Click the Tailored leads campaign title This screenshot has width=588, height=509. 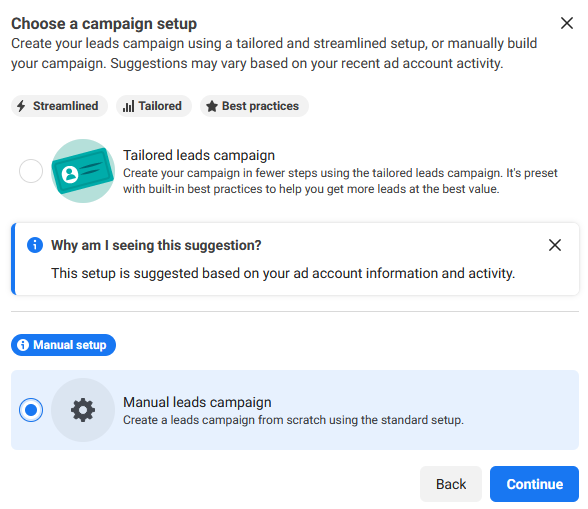[199, 155]
